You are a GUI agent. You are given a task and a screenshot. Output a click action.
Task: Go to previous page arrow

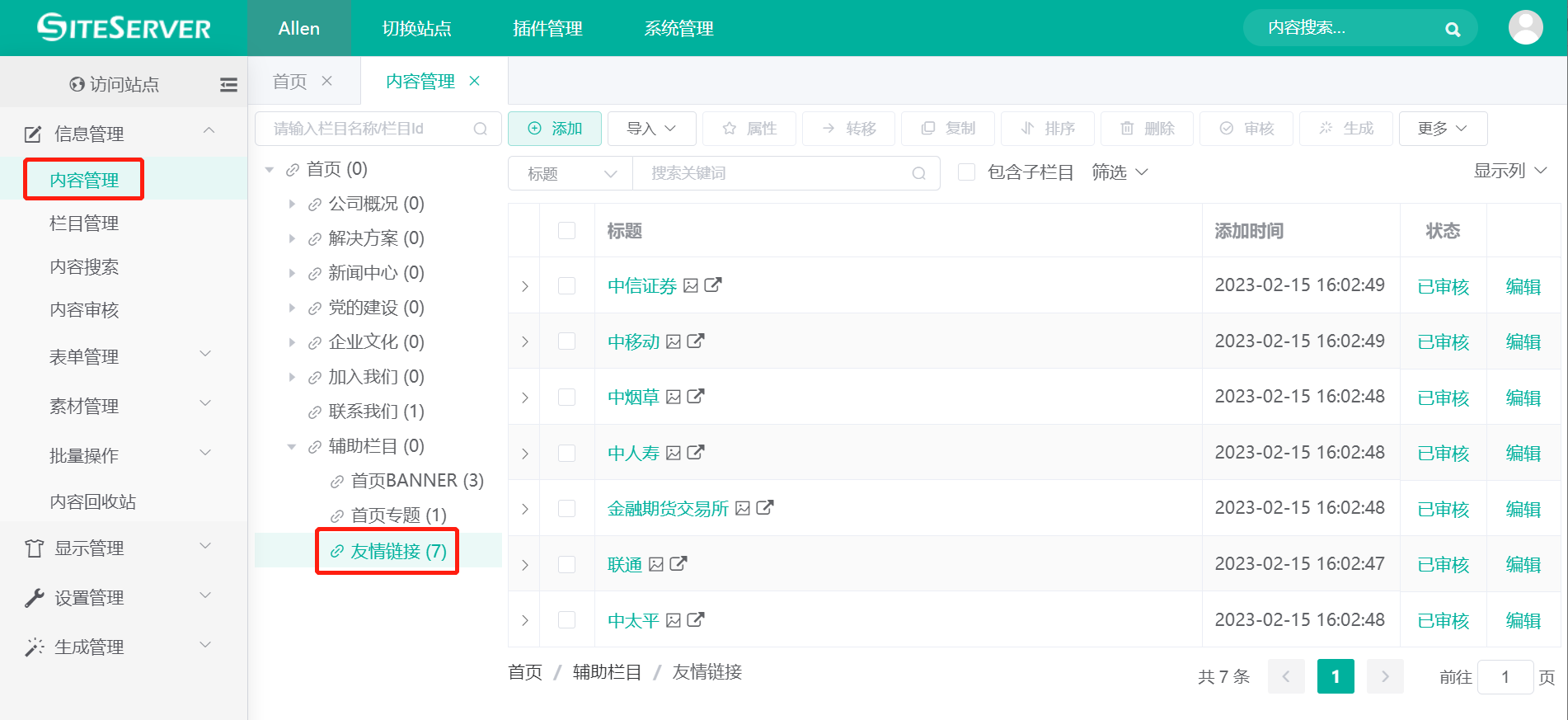coord(1286,677)
